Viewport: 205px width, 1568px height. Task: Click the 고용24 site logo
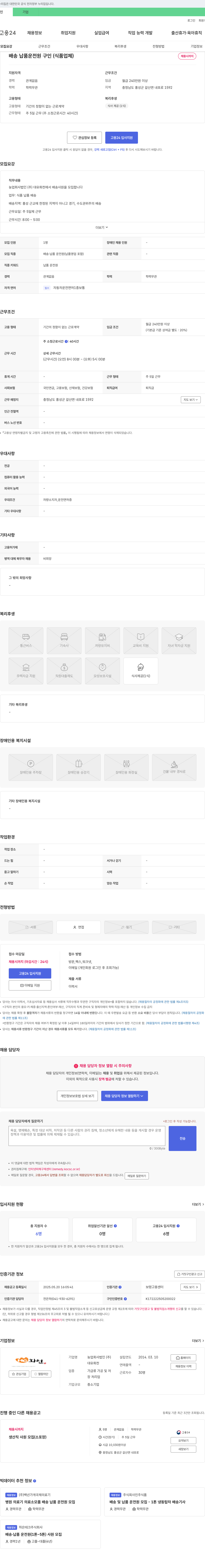tap(8, 33)
